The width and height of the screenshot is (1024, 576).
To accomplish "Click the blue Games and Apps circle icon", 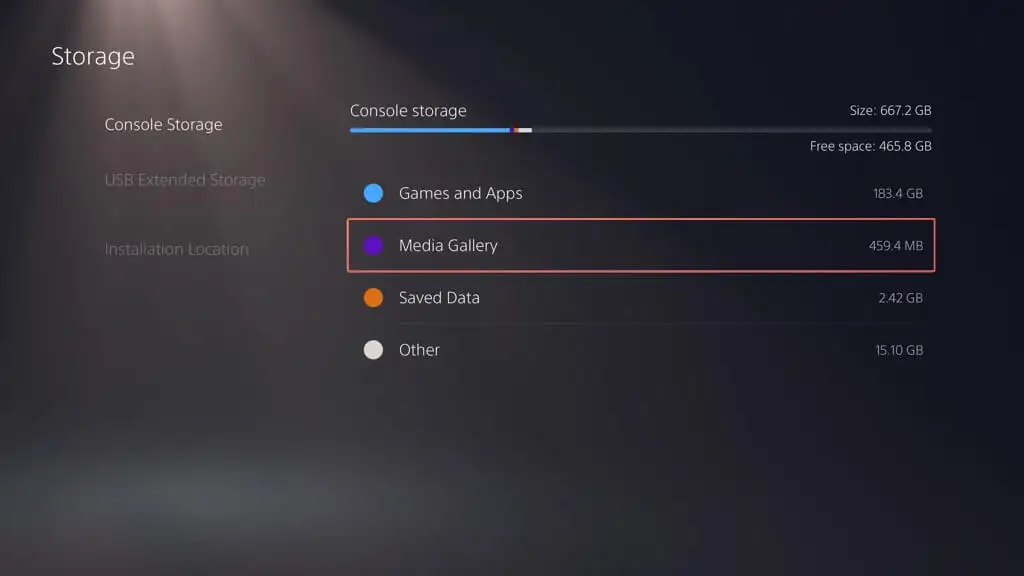I will point(374,193).
